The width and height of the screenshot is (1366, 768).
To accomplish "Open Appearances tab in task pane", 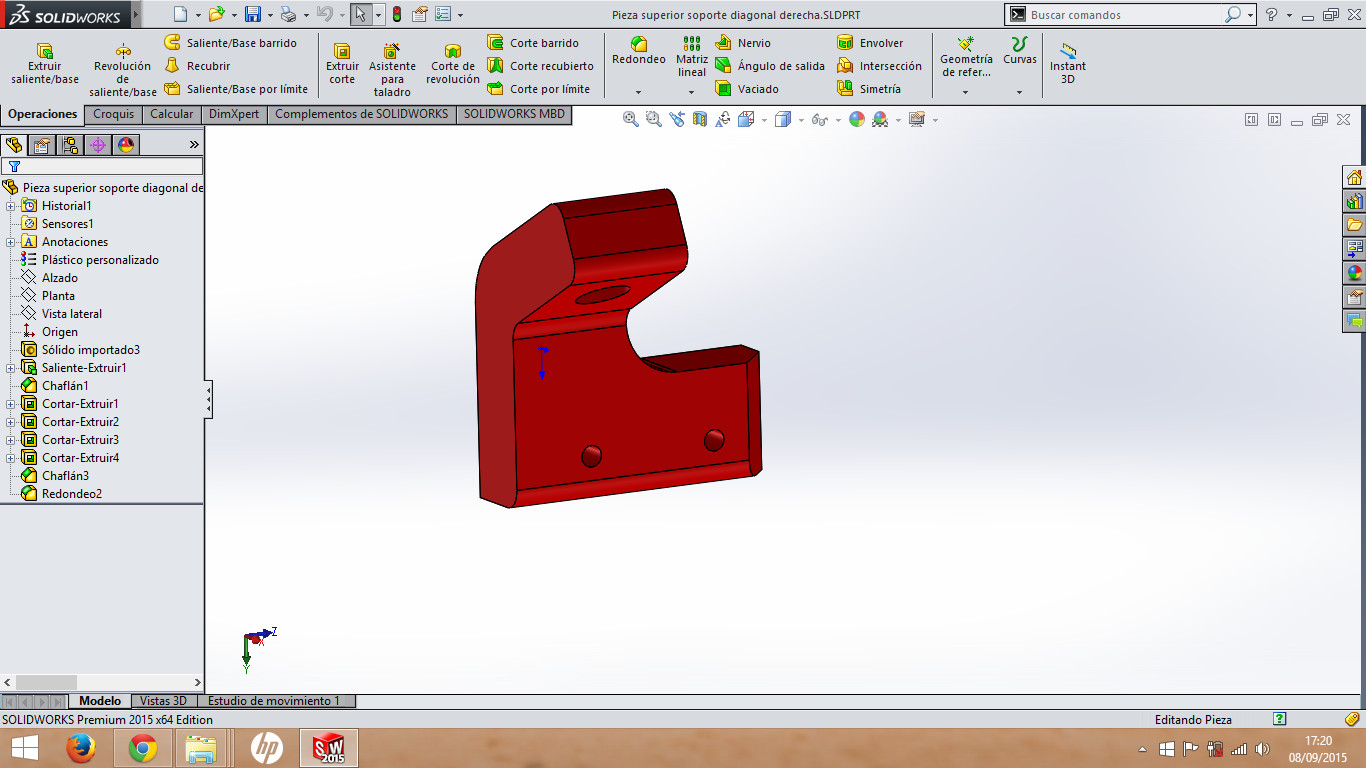I will tap(1354, 273).
